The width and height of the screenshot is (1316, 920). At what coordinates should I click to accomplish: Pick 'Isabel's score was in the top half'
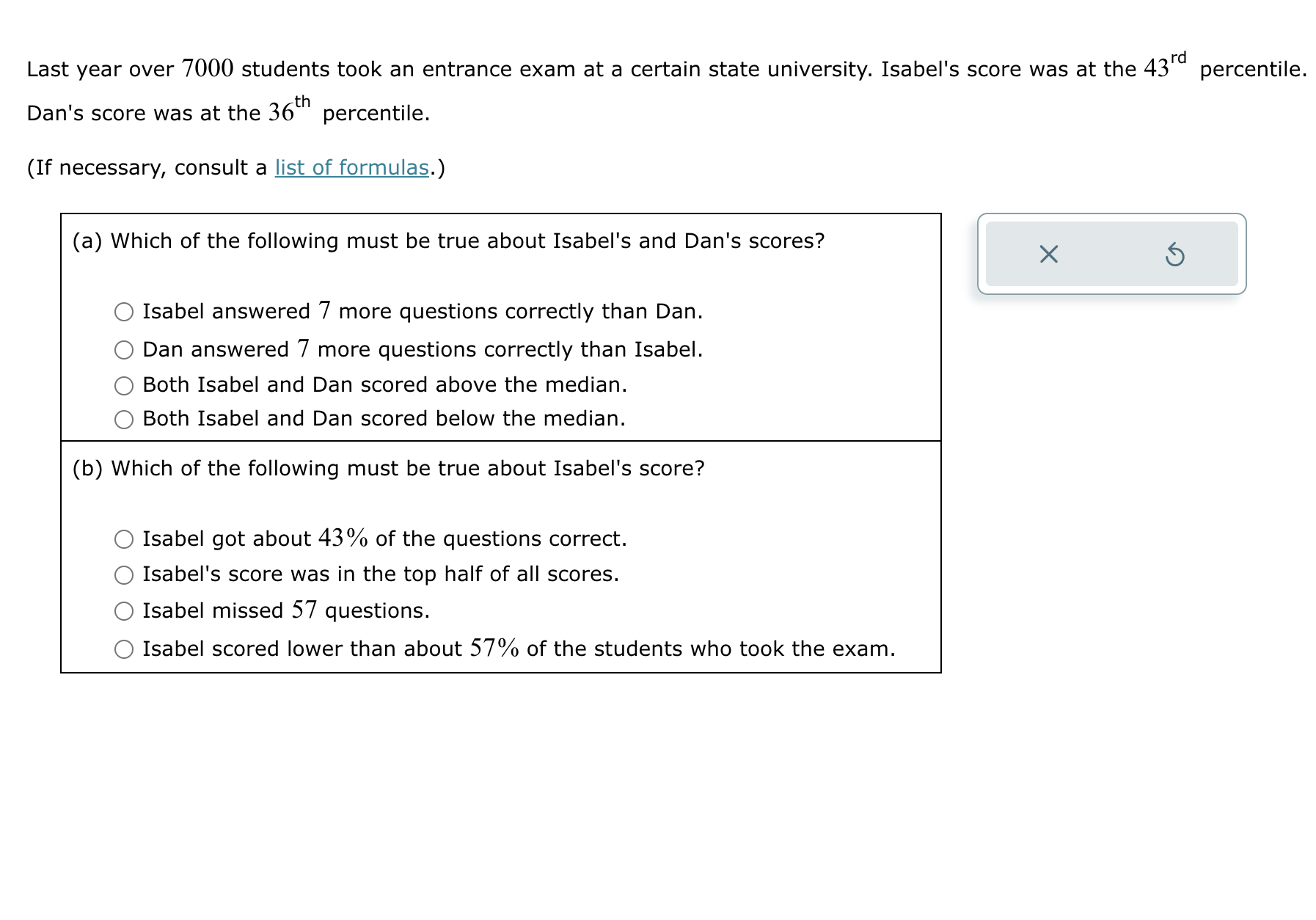[x=124, y=575]
